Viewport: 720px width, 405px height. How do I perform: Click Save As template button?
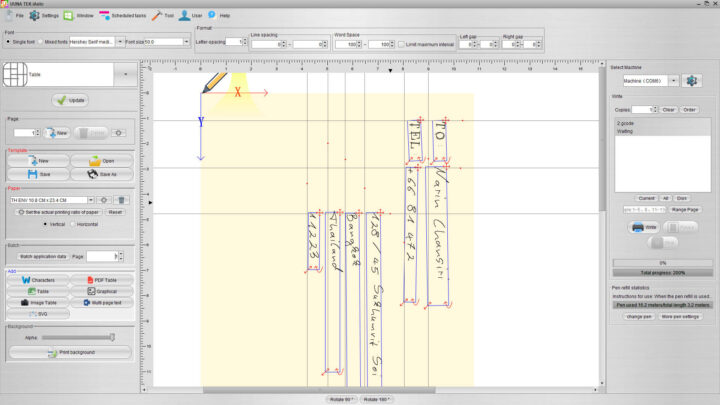[101, 174]
